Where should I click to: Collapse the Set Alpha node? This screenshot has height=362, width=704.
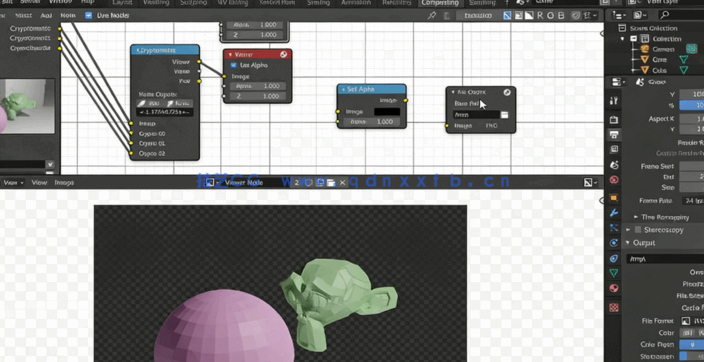pyautogui.click(x=343, y=89)
